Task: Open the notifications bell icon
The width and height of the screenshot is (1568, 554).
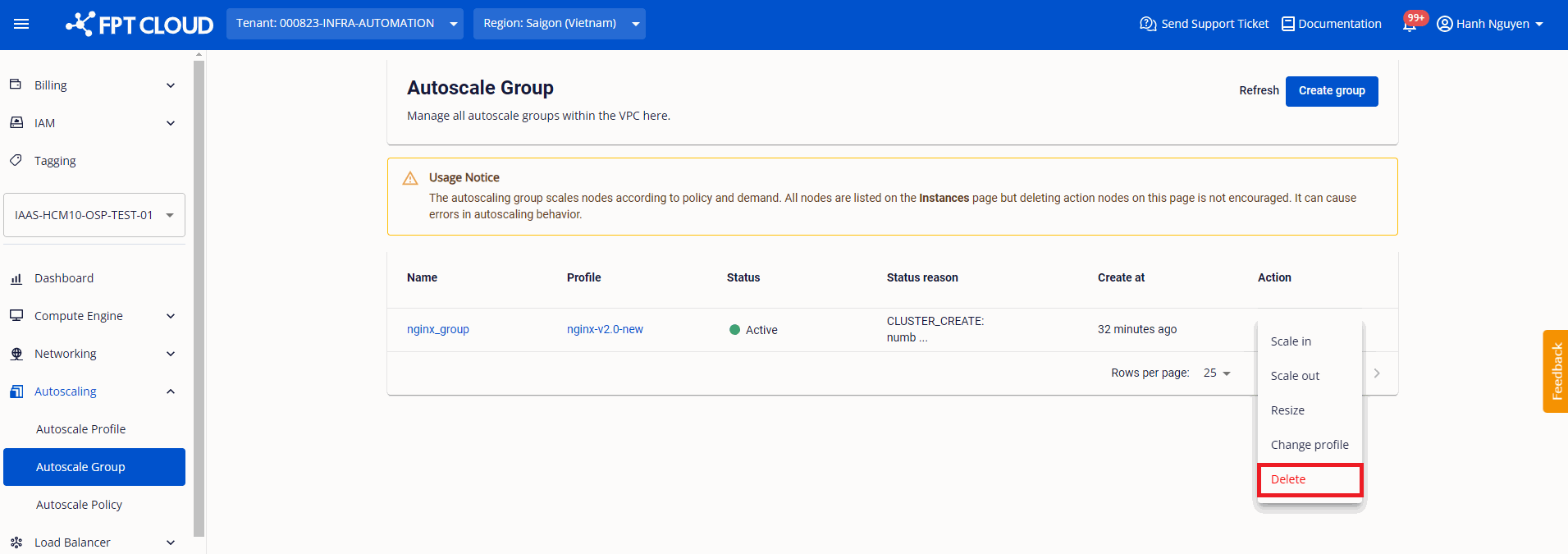Action: point(1410,25)
